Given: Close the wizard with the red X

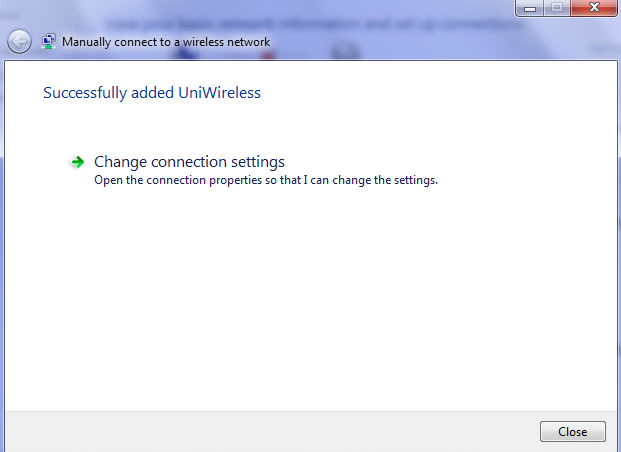Looking at the screenshot, I should coord(594,8).
